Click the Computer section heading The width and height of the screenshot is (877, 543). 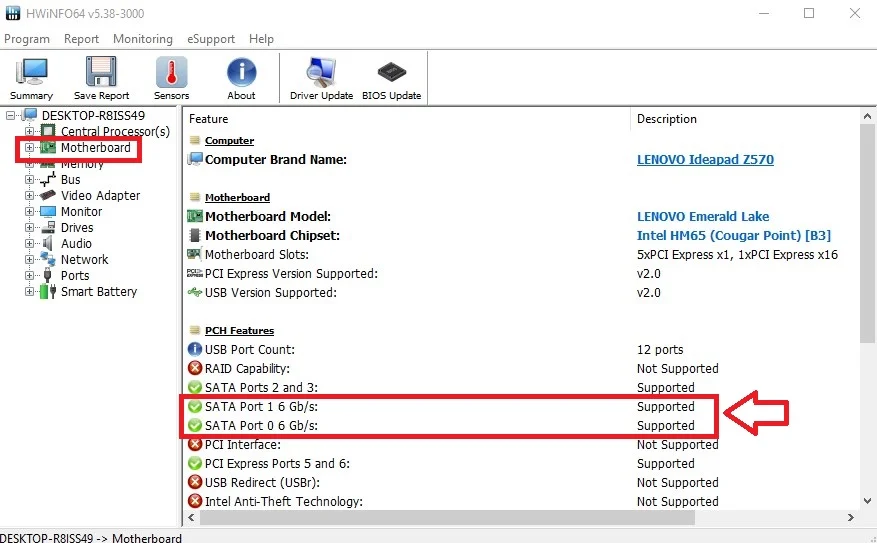coord(229,141)
